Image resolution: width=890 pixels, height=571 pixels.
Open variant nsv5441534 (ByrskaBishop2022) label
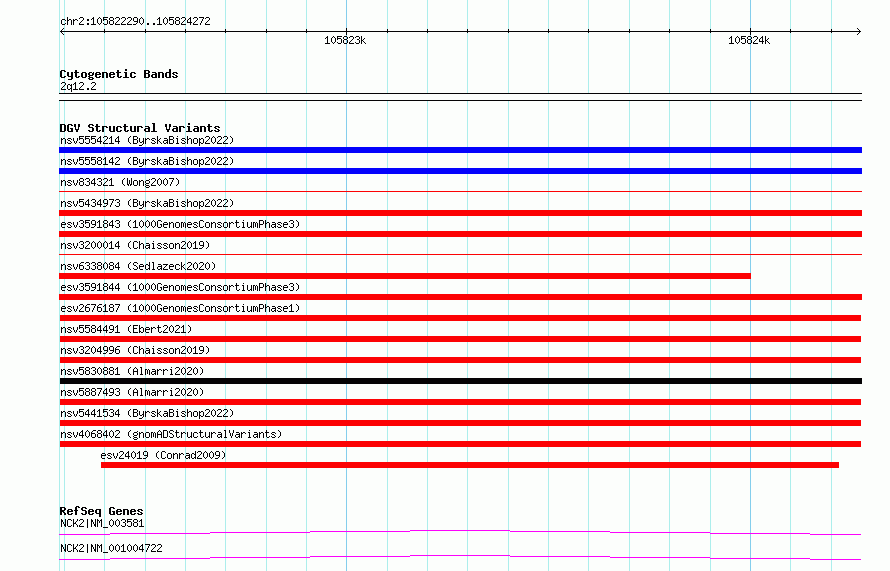[147, 413]
